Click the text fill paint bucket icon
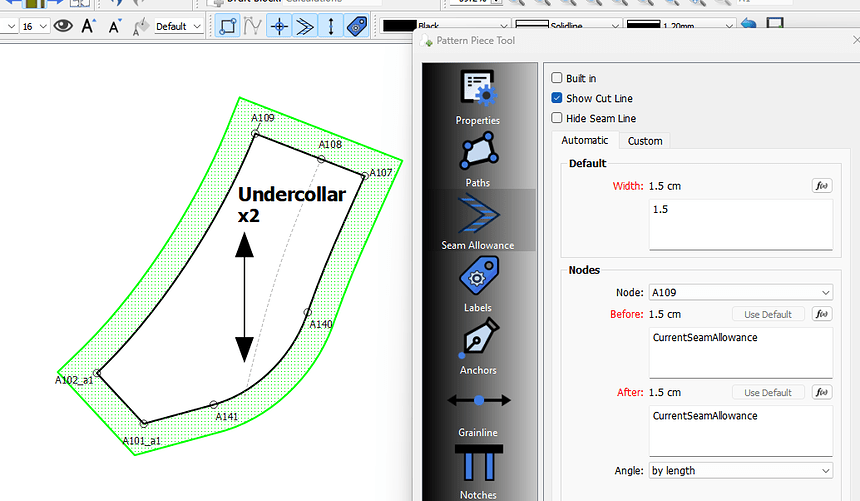The height and width of the screenshot is (501, 860). point(140,26)
